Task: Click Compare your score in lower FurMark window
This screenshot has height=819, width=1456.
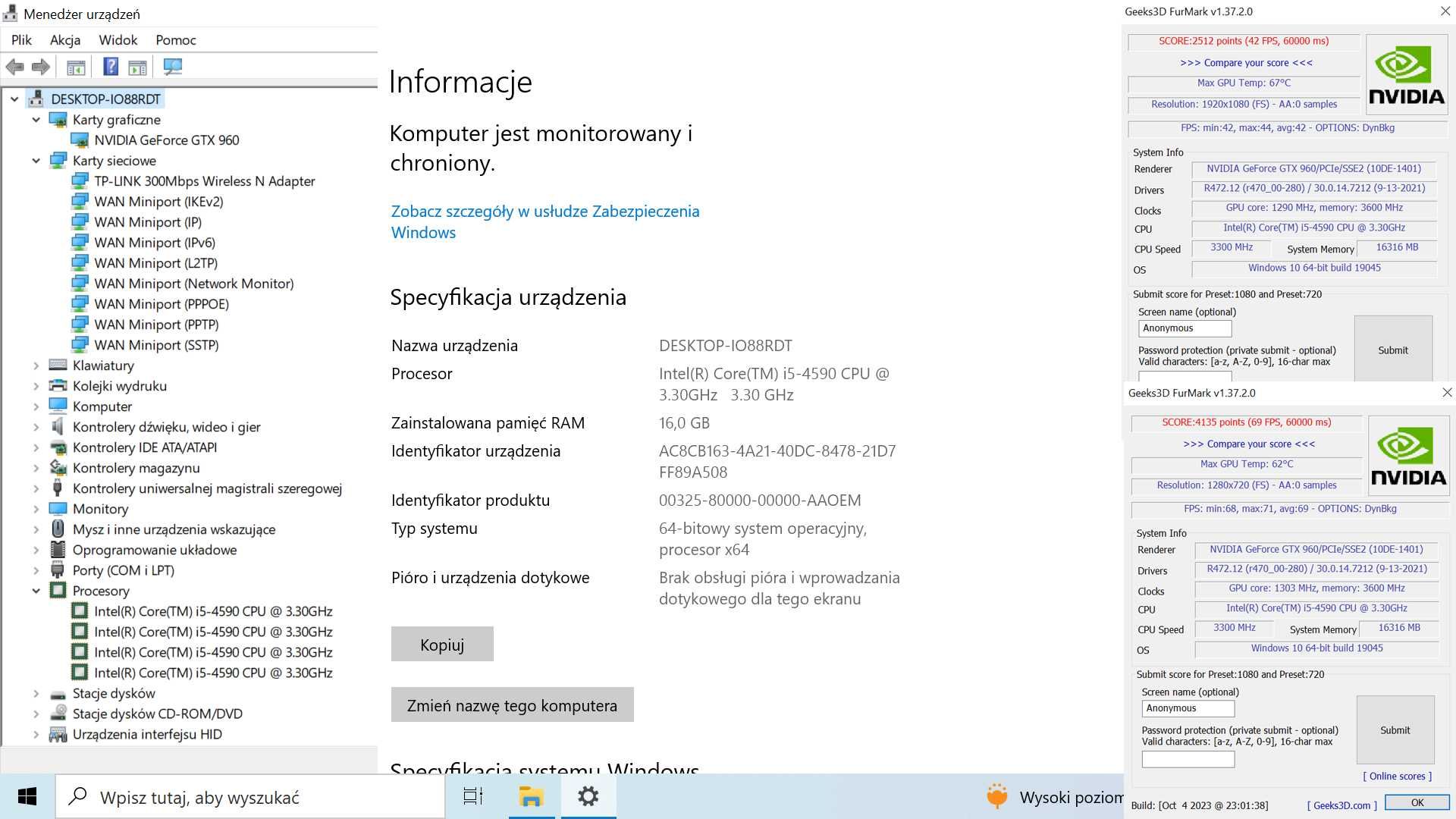Action: pyautogui.click(x=1249, y=444)
